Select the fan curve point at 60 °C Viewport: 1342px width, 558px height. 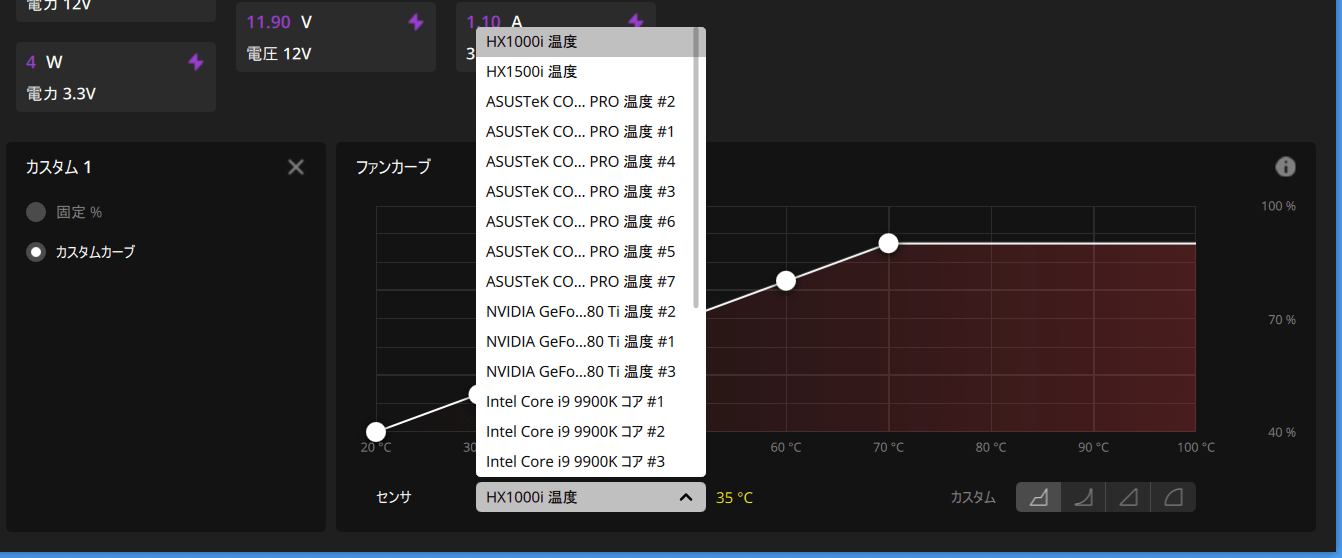pyautogui.click(x=786, y=281)
